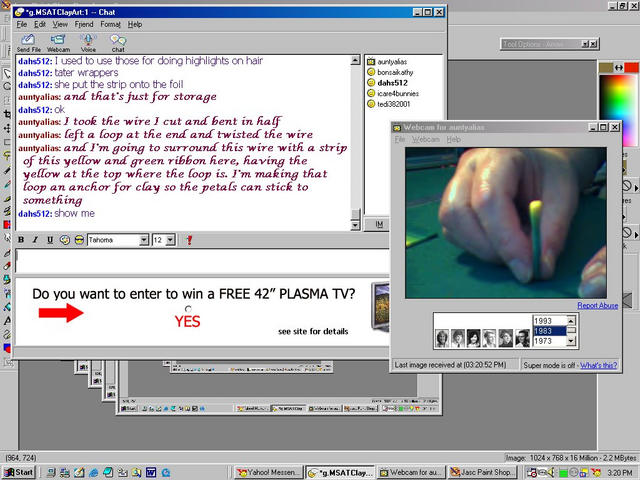
Task: Click the chat message input field
Action: pyautogui.click(x=202, y=261)
